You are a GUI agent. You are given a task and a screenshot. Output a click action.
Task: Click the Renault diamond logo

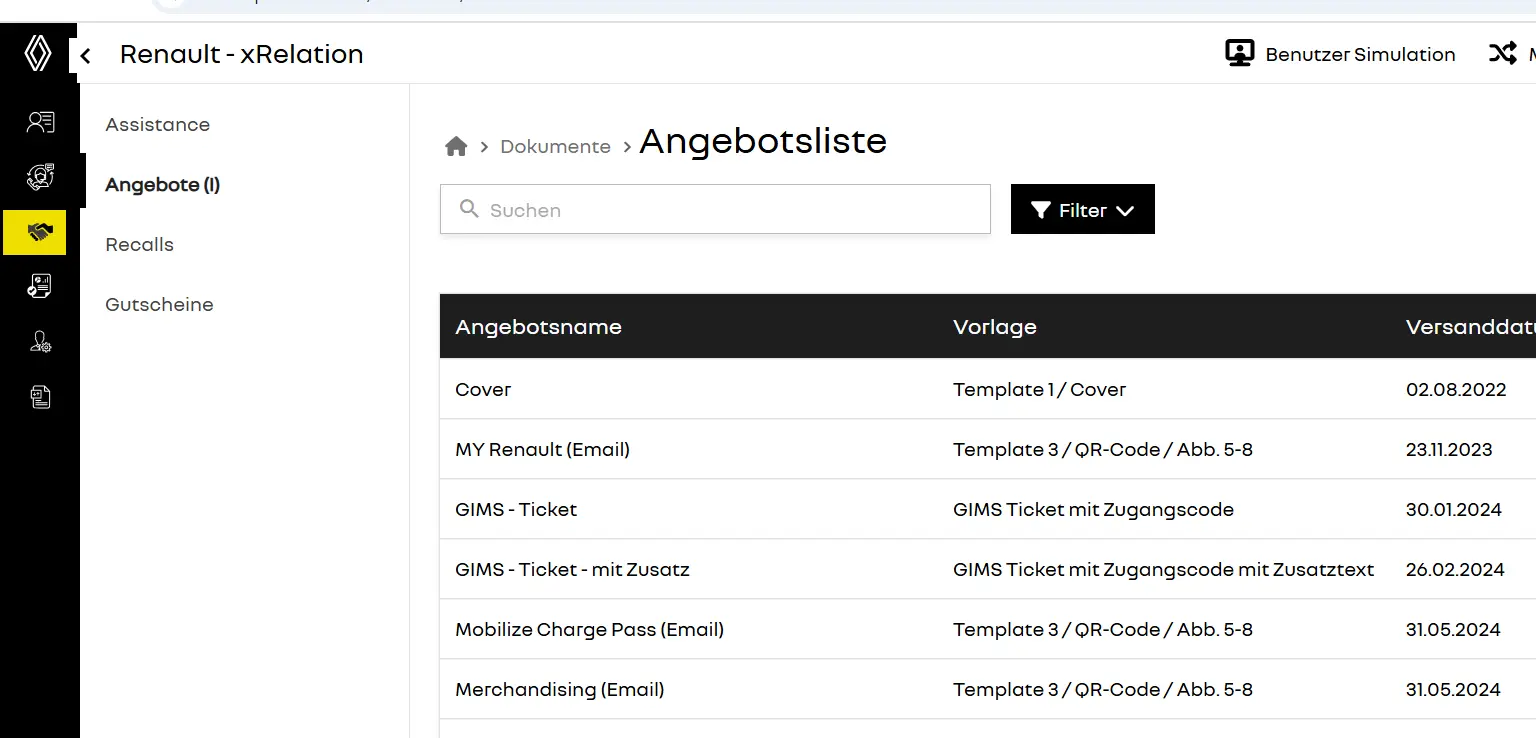tap(38, 54)
